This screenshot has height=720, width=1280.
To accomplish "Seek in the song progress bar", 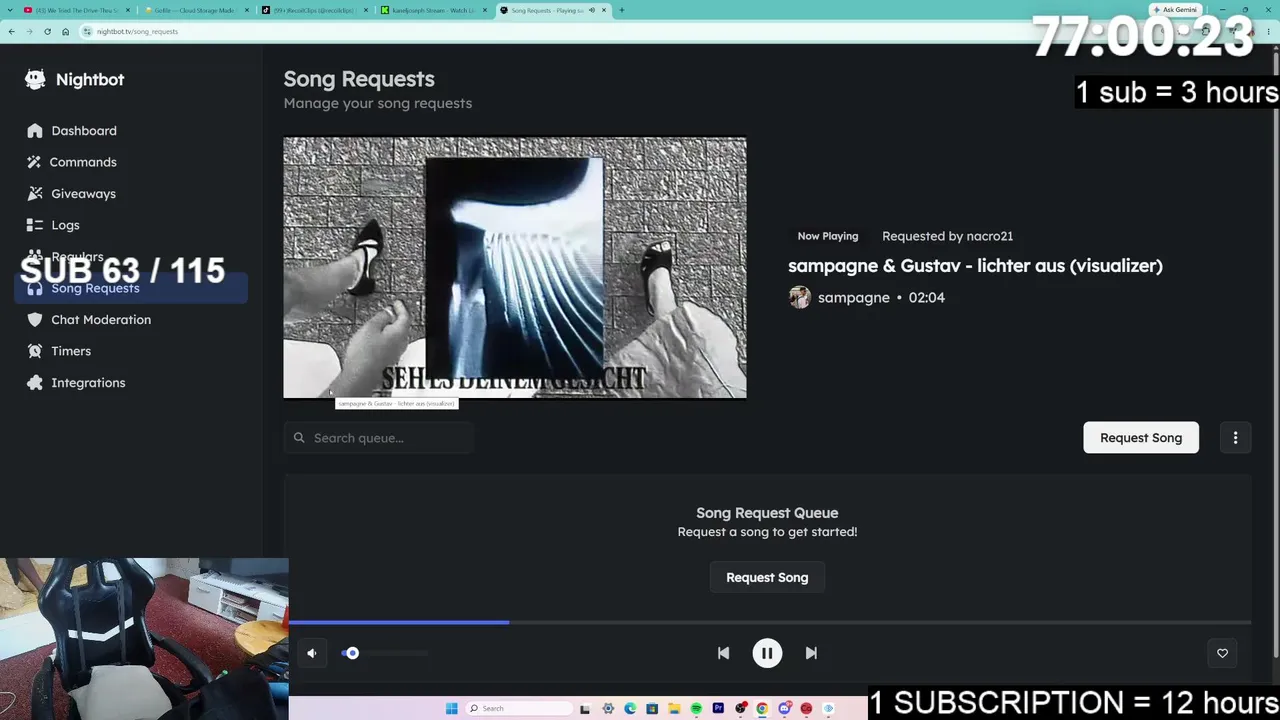I will (x=770, y=623).
